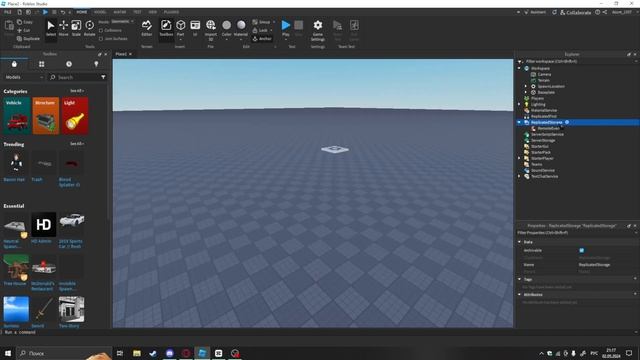The height and width of the screenshot is (360, 640).
Task: Open Toolbox search filter options
Action: pyautogui.click(x=103, y=77)
